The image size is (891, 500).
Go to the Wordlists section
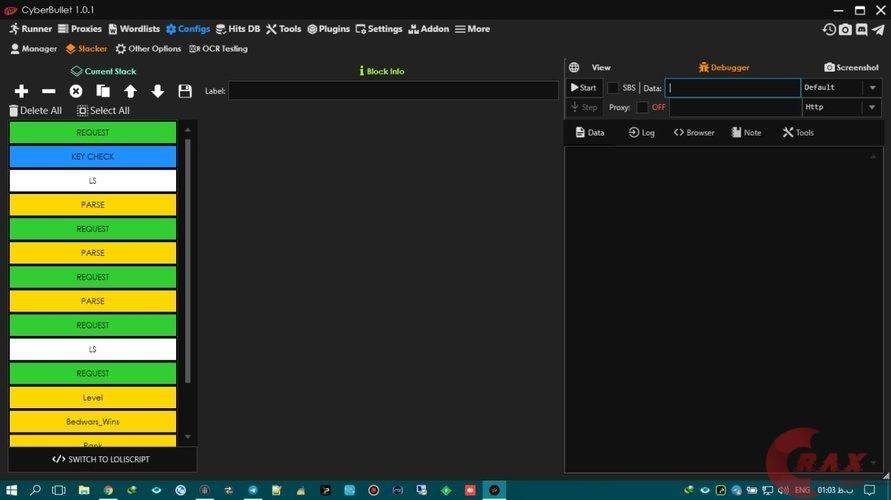[134, 29]
